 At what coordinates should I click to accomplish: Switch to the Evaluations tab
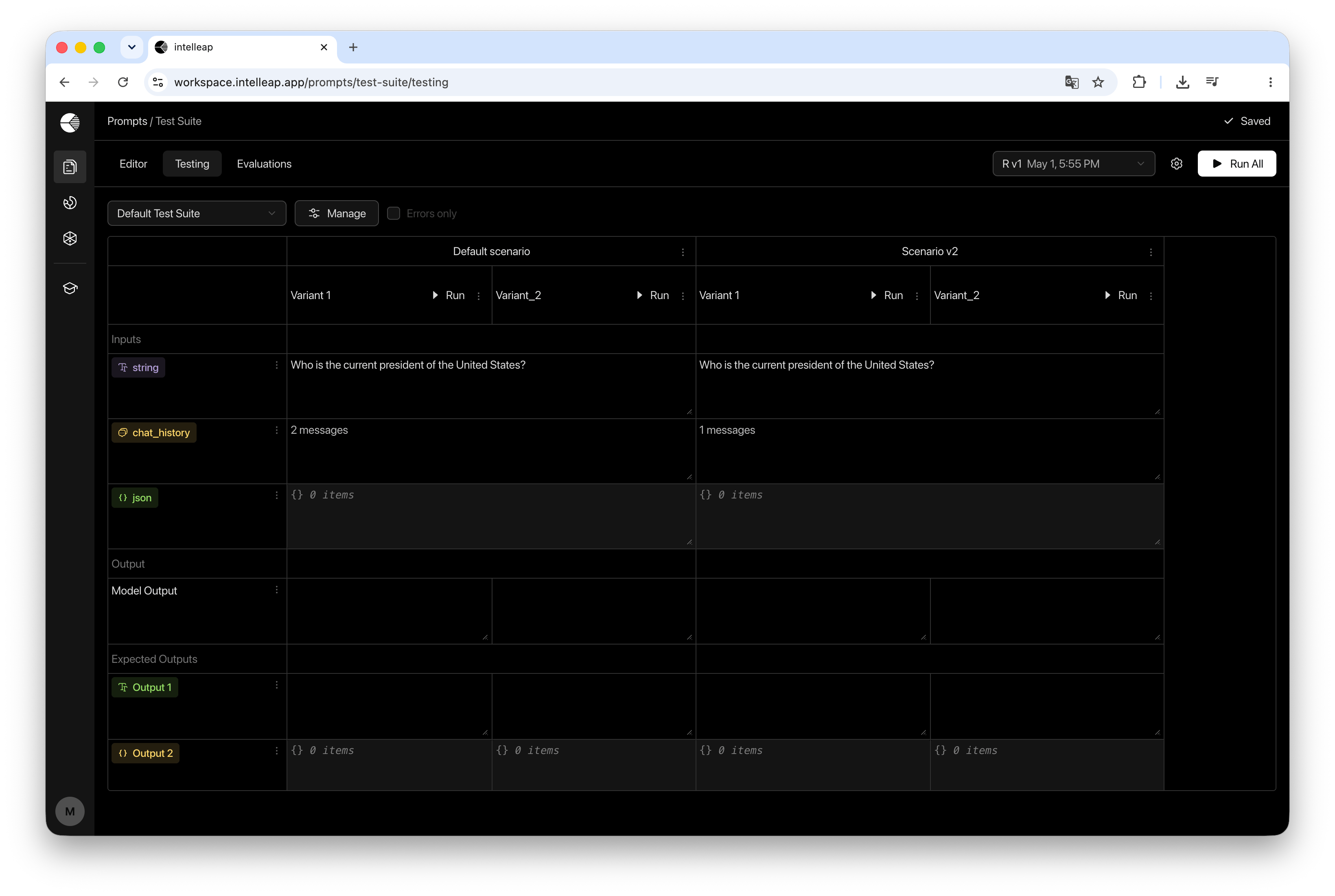(x=264, y=164)
